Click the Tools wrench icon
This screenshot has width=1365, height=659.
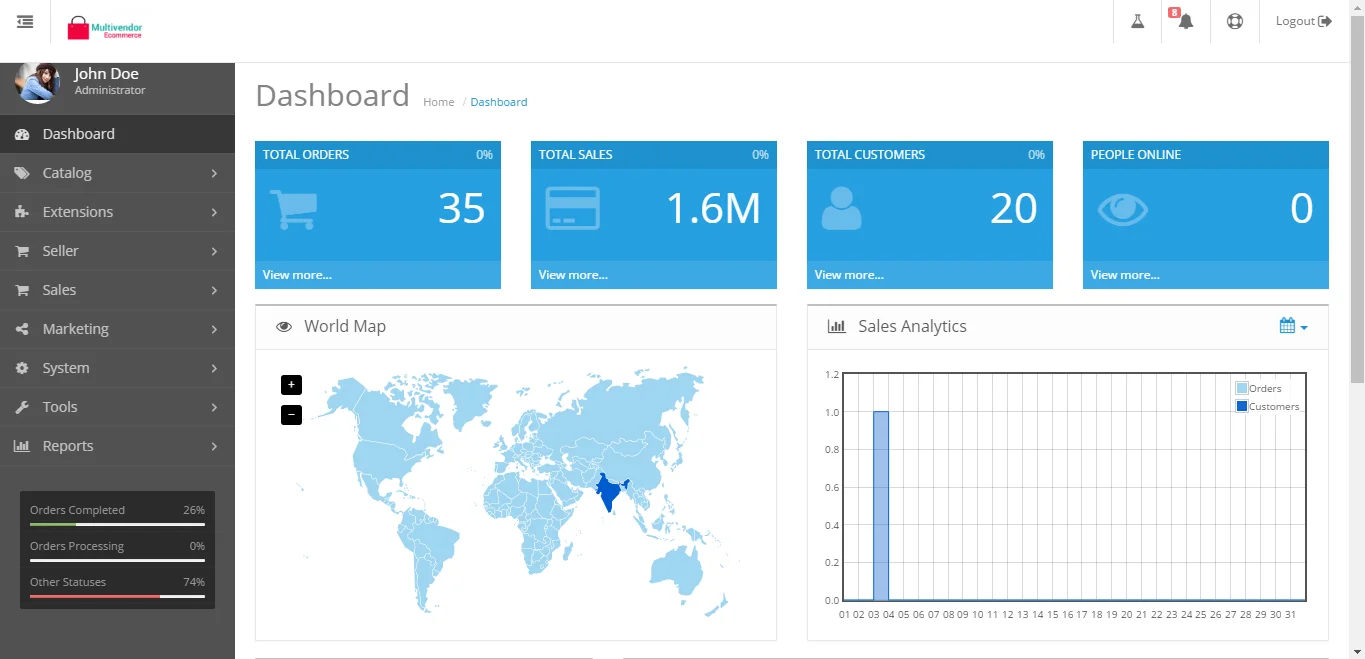(x=22, y=407)
